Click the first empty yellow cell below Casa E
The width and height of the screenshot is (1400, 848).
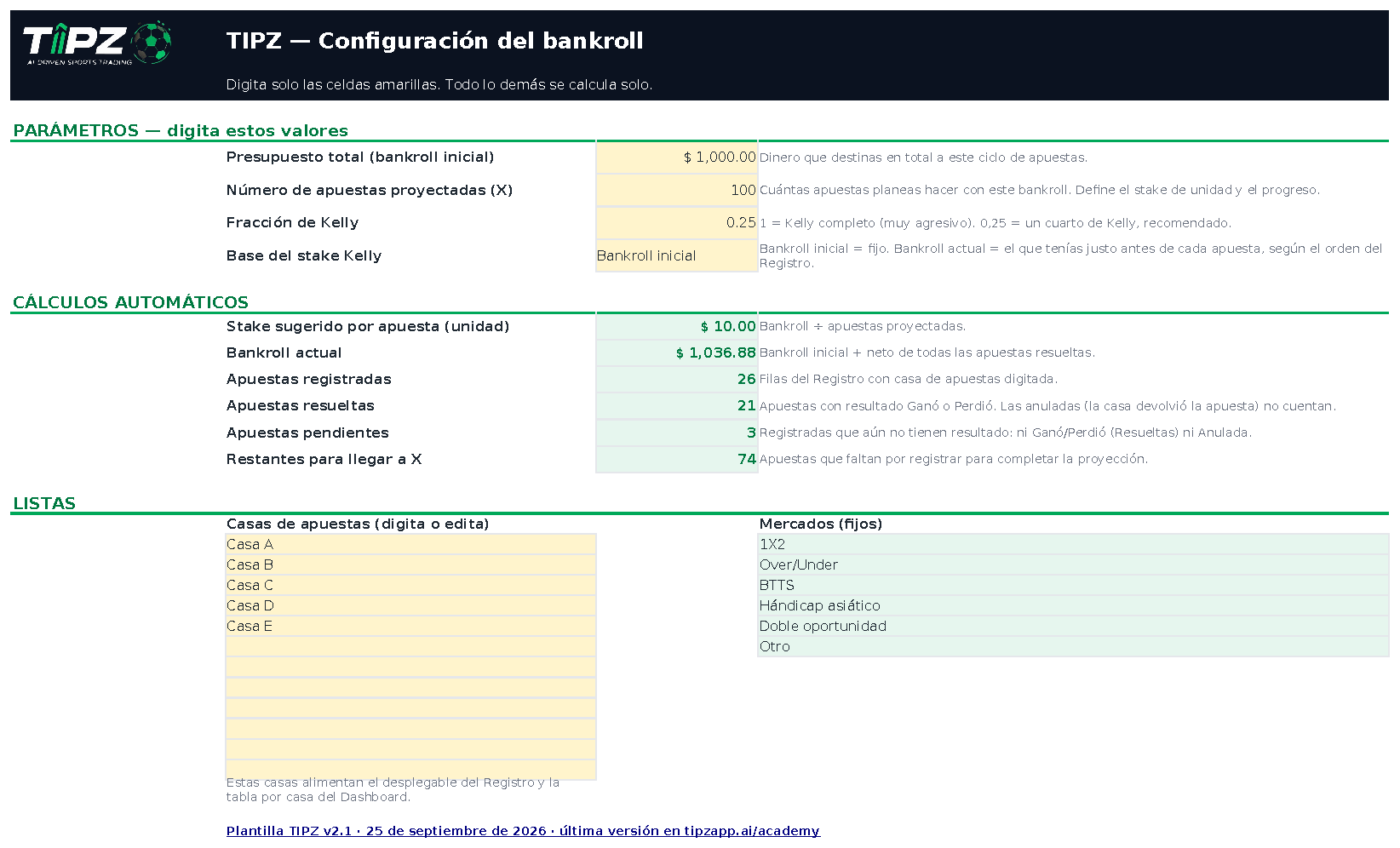[x=410, y=646]
